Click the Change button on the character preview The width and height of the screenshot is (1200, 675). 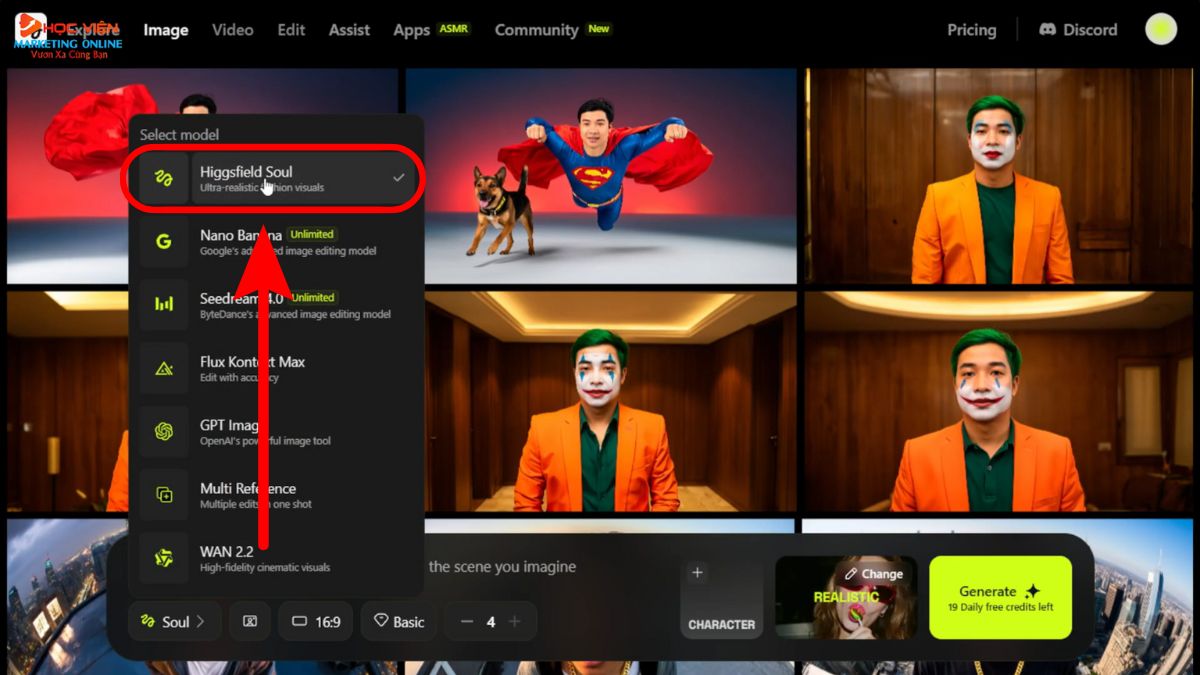pos(874,573)
